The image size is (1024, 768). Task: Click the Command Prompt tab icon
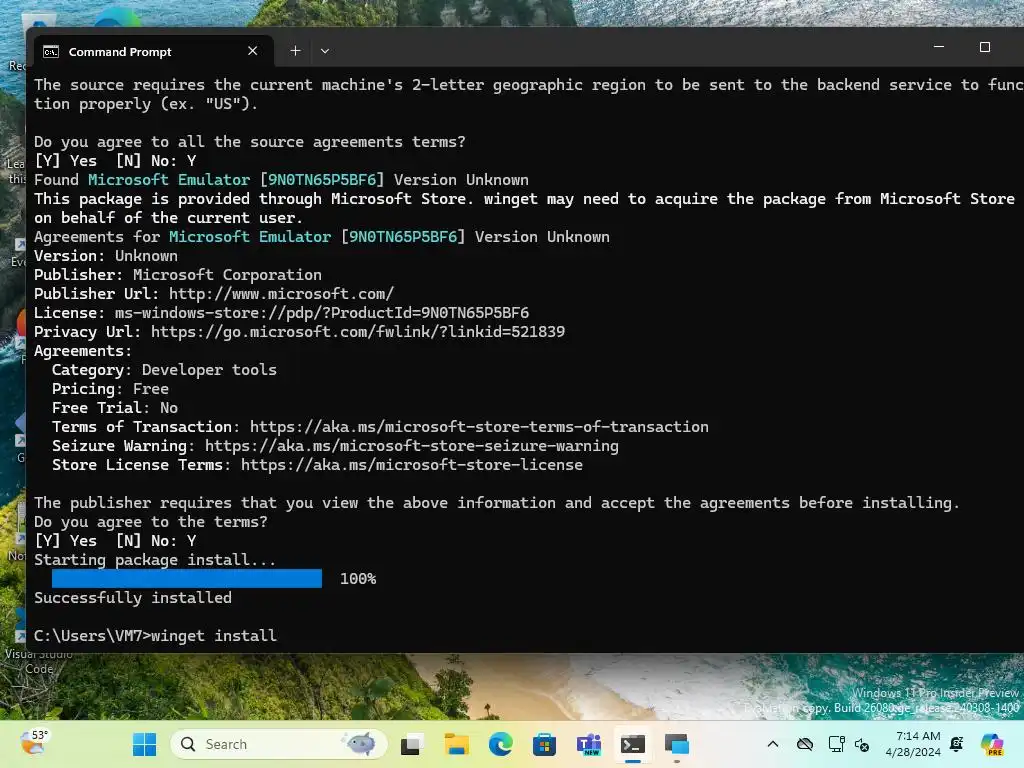tap(51, 52)
